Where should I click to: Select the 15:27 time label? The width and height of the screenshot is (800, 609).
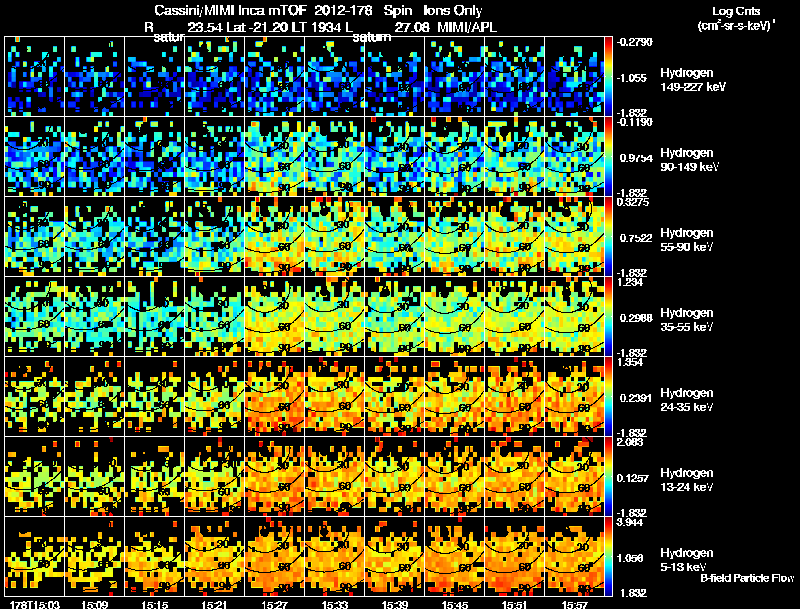coord(274,604)
